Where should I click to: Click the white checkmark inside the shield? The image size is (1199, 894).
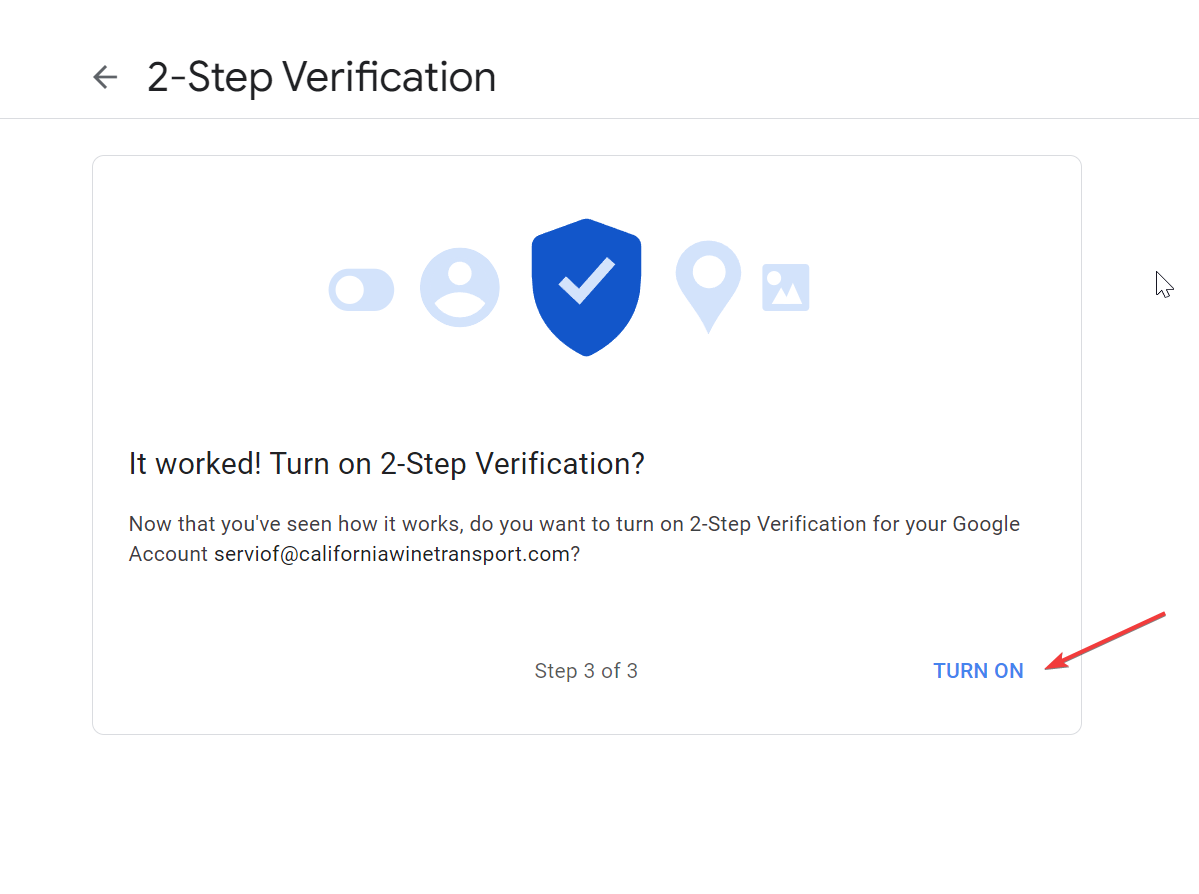(x=587, y=281)
